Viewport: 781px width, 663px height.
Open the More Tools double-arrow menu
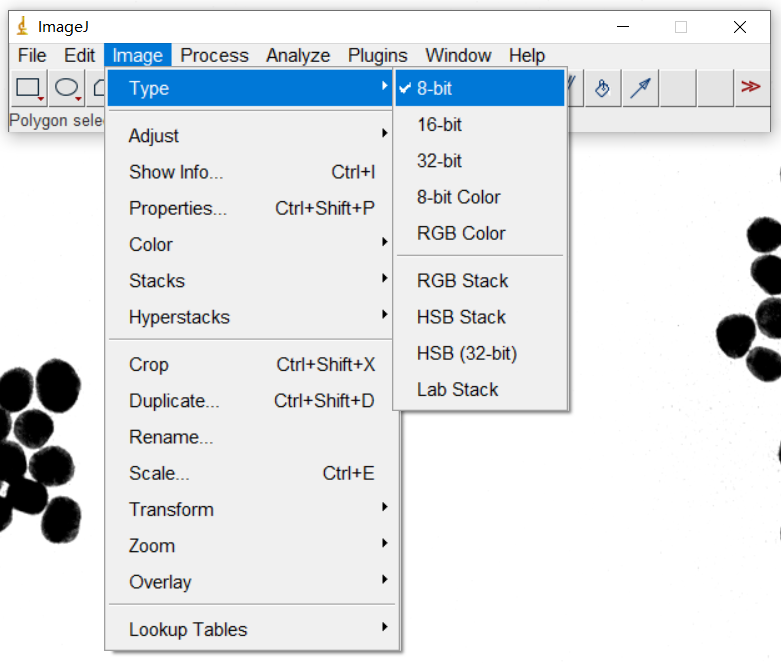750,88
